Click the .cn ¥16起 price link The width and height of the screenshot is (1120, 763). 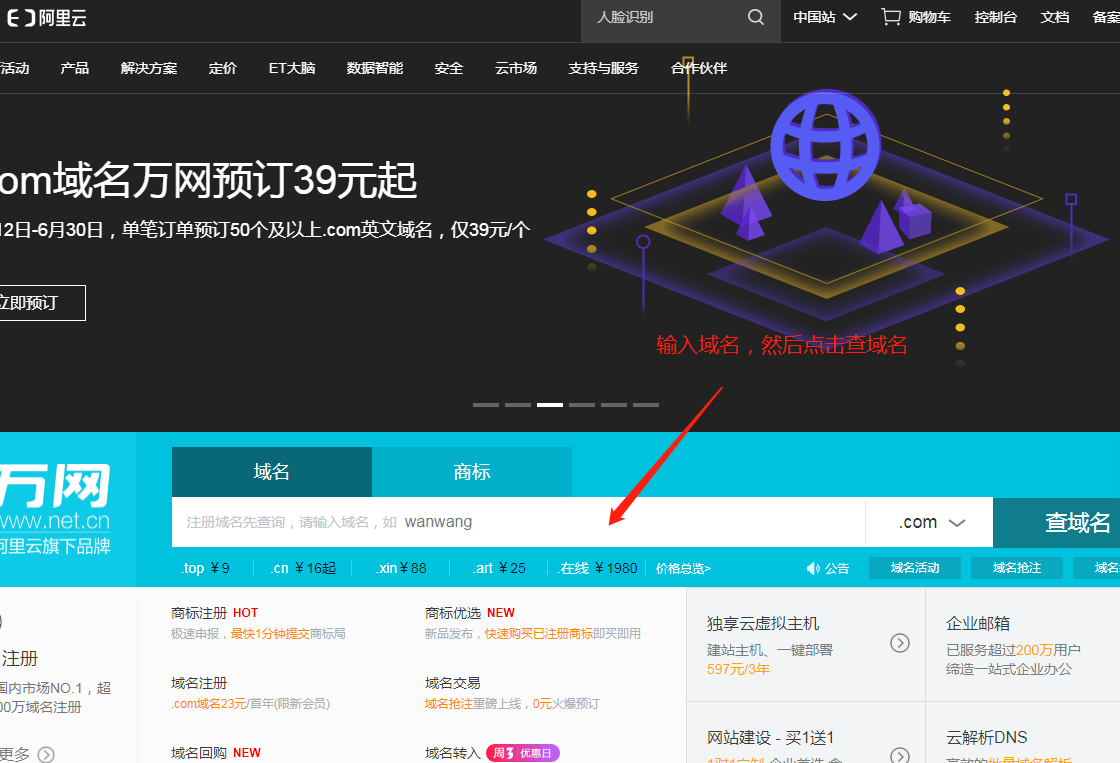(303, 569)
